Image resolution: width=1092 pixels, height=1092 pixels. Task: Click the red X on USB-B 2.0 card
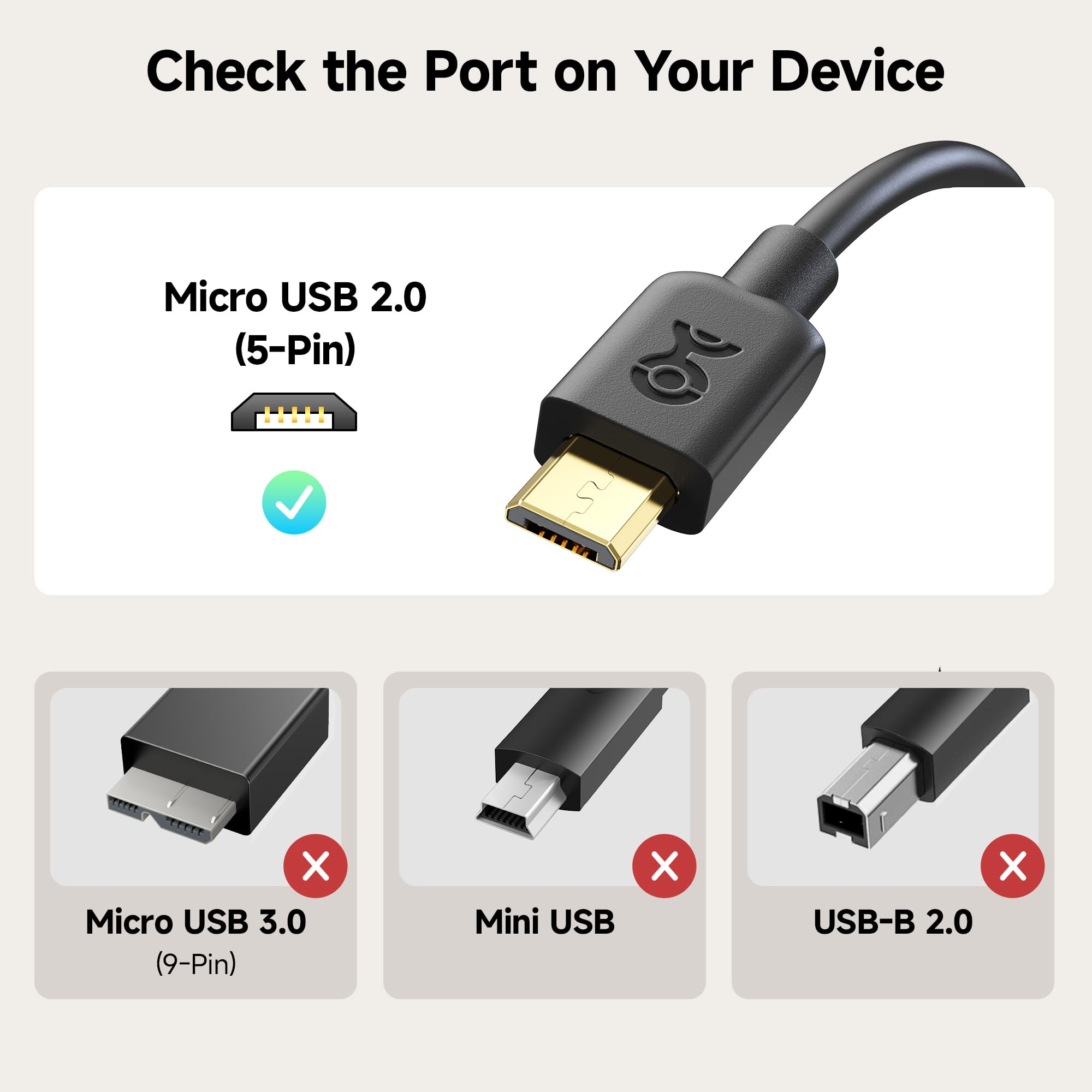(x=1012, y=866)
